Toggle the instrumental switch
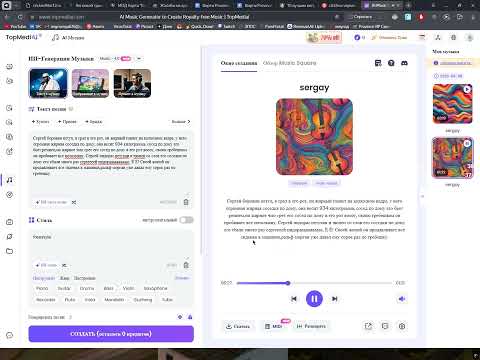Viewport: 480px width, 360px height. coord(186,220)
